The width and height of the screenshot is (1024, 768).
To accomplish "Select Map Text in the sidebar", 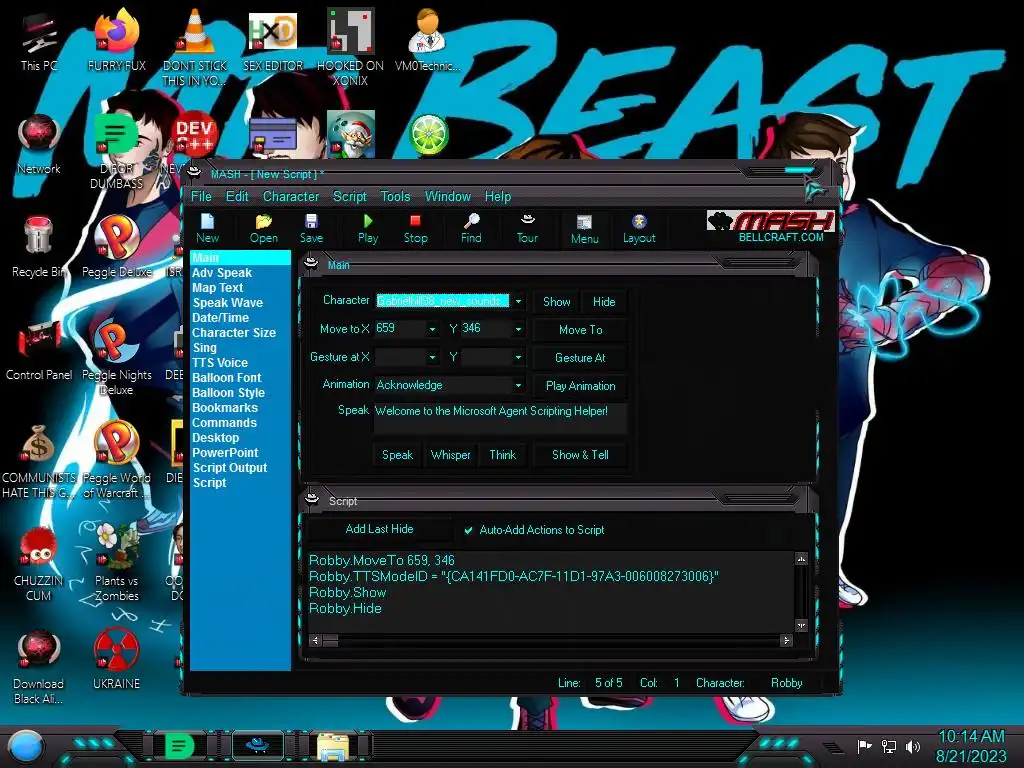I will pyautogui.click(x=217, y=288).
